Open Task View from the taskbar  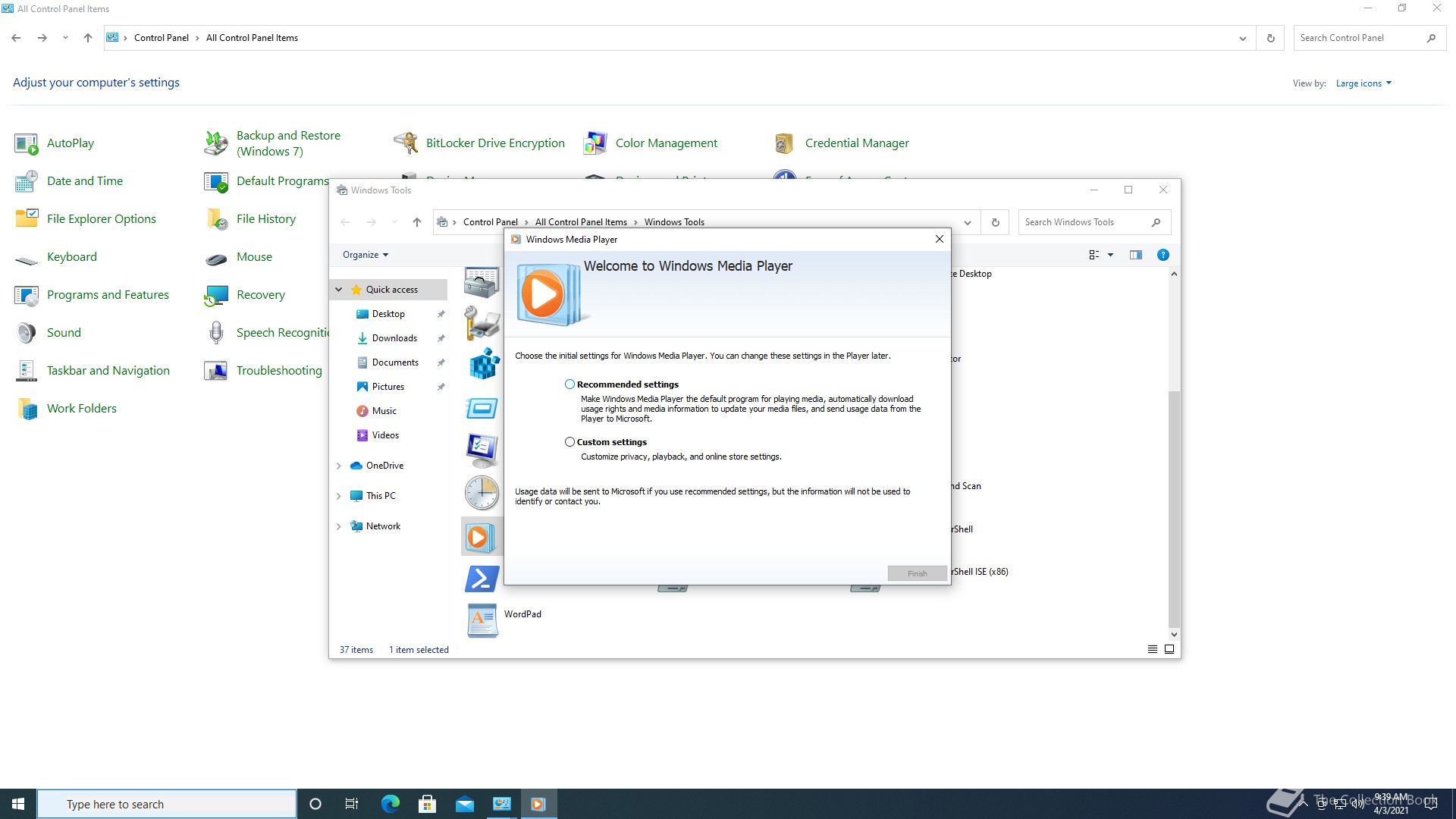[352, 804]
